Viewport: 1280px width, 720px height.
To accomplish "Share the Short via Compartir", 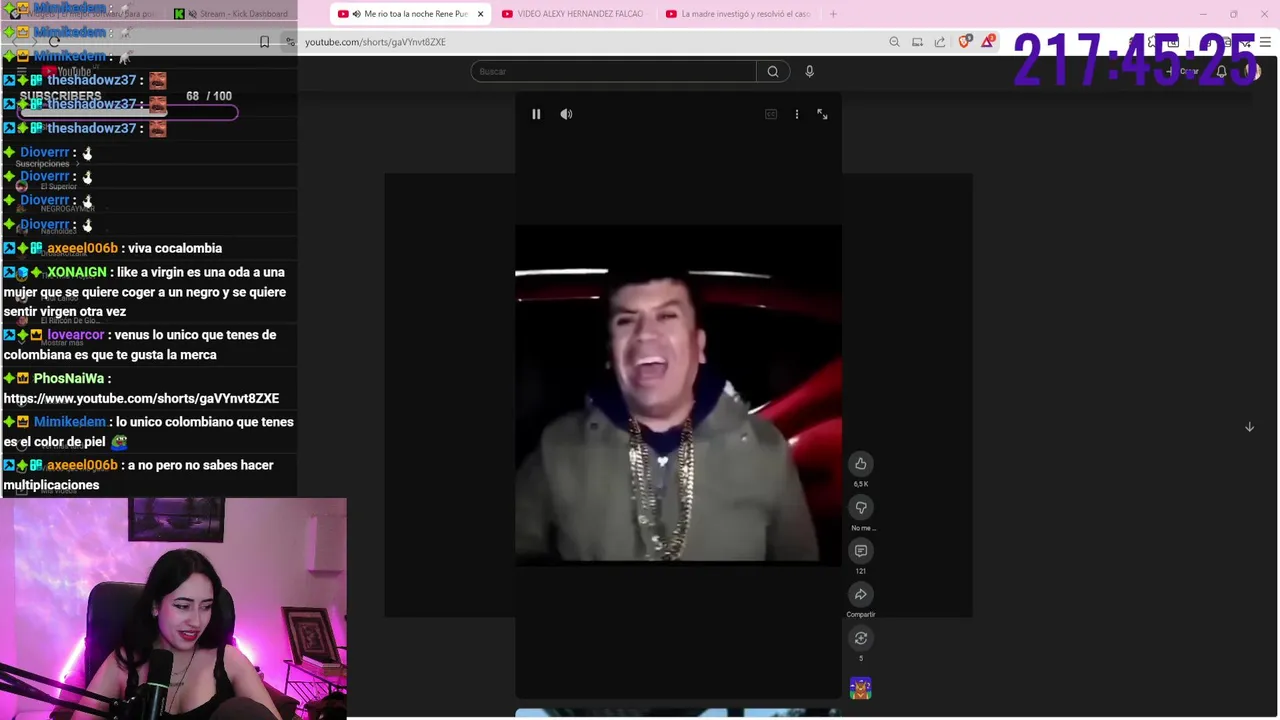I will pyautogui.click(x=861, y=594).
